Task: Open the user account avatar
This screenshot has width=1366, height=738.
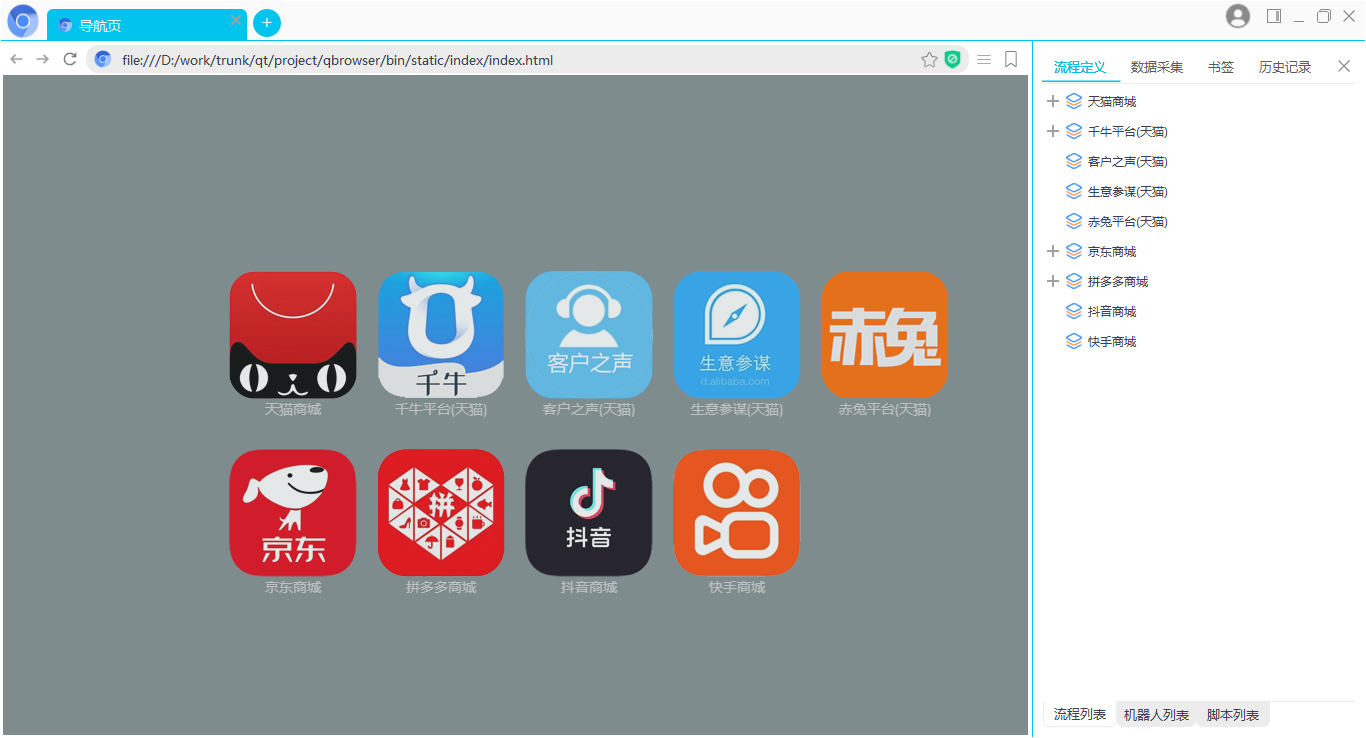Action: [1238, 16]
